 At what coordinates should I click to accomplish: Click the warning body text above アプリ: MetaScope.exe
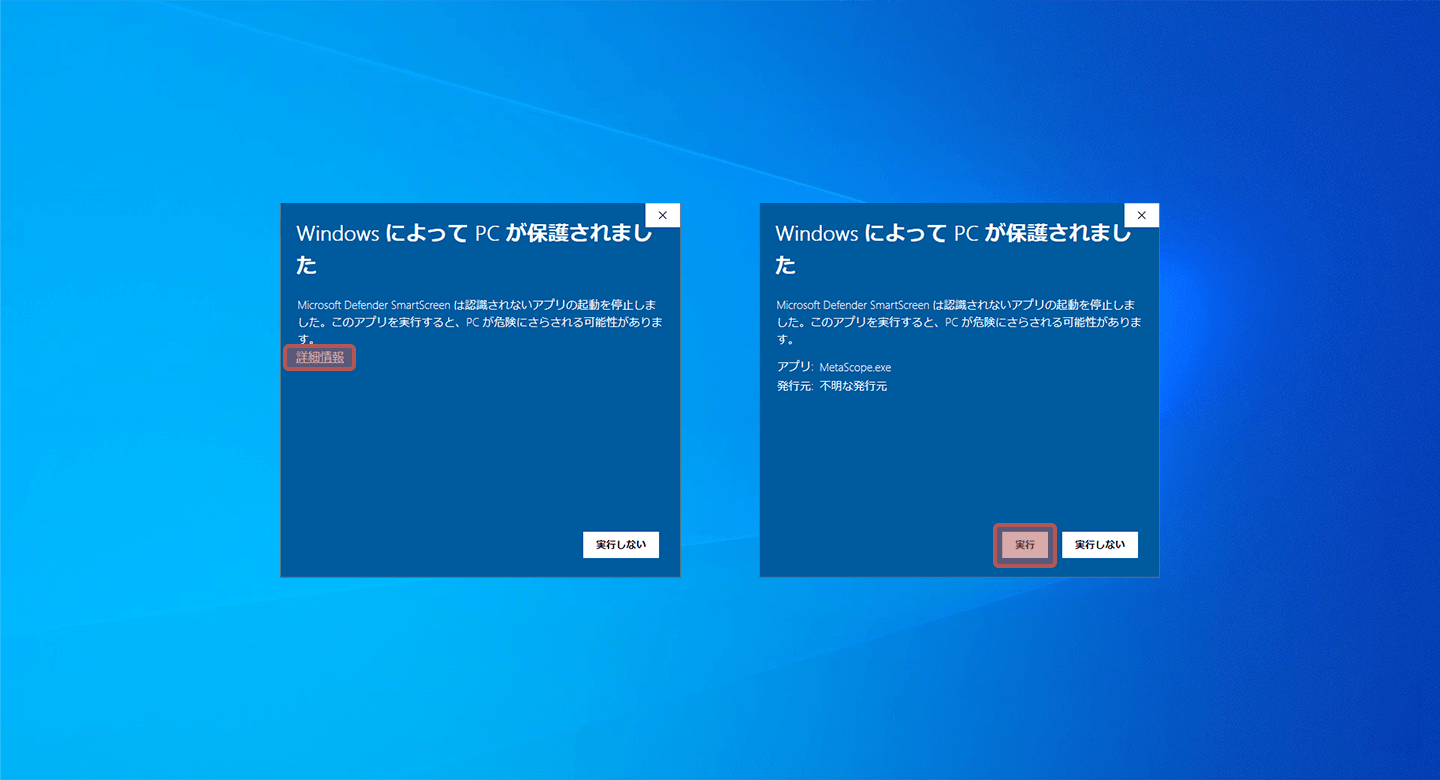click(959, 322)
